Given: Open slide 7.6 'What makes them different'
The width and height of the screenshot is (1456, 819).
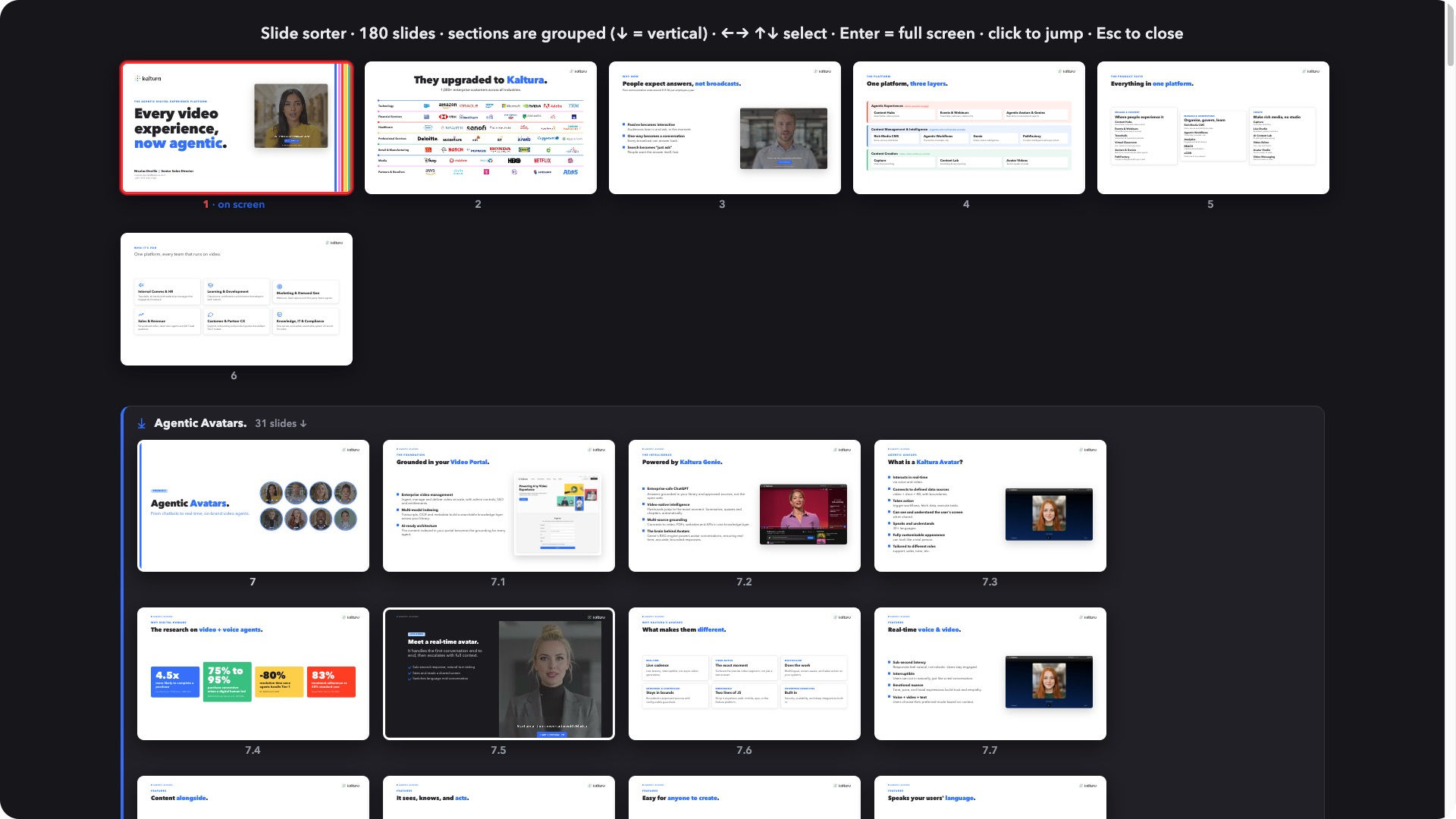Looking at the screenshot, I should 745,673.
